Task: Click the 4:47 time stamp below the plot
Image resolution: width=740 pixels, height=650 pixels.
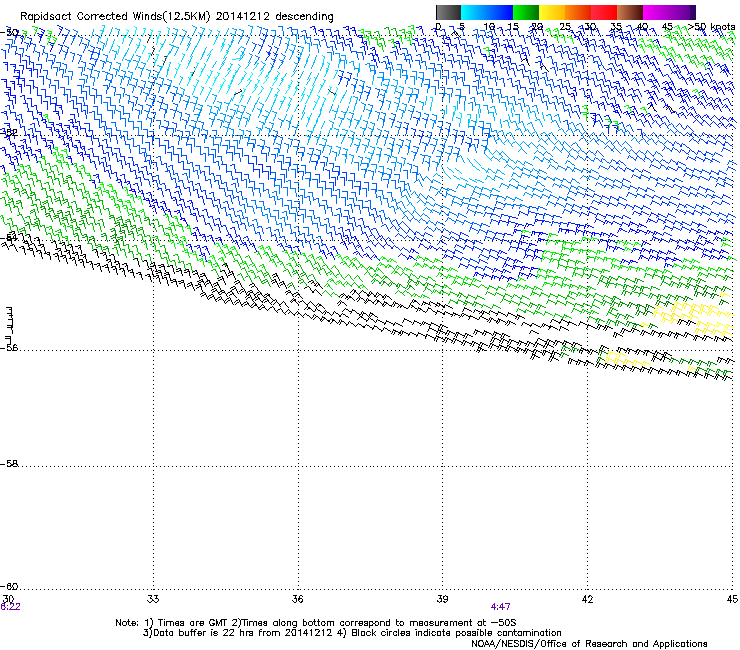Action: click(500, 607)
